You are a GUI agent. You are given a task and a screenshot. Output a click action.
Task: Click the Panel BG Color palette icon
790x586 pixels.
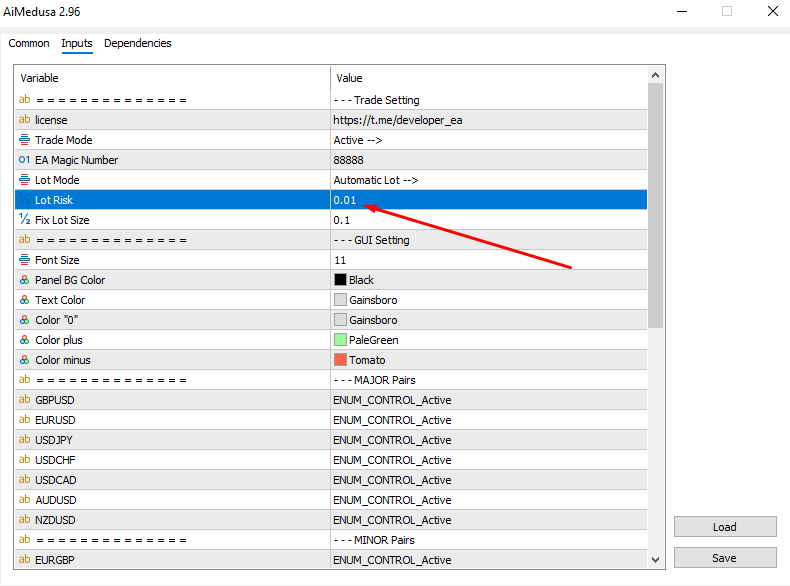click(x=25, y=280)
